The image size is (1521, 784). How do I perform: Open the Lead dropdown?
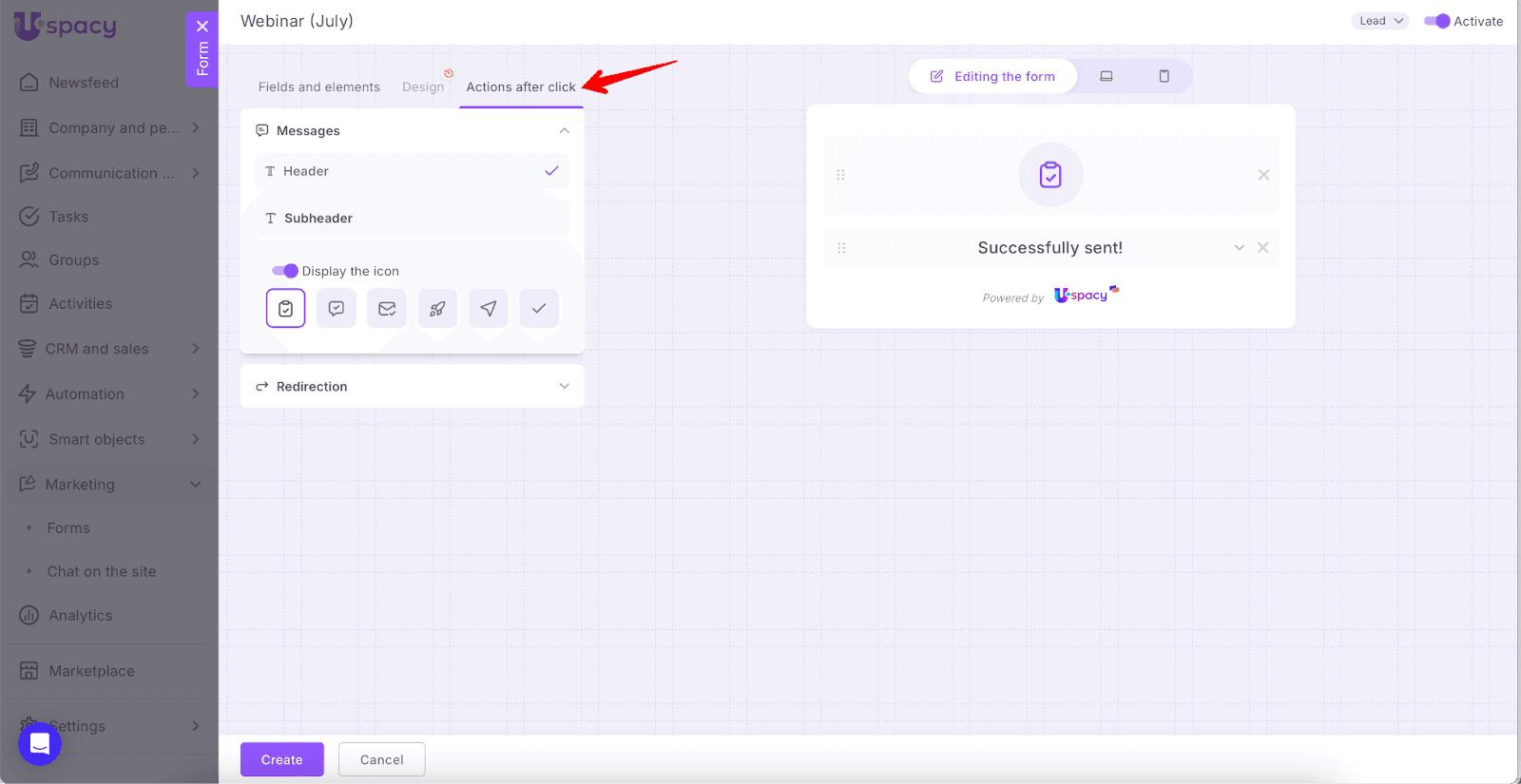pyautogui.click(x=1379, y=21)
